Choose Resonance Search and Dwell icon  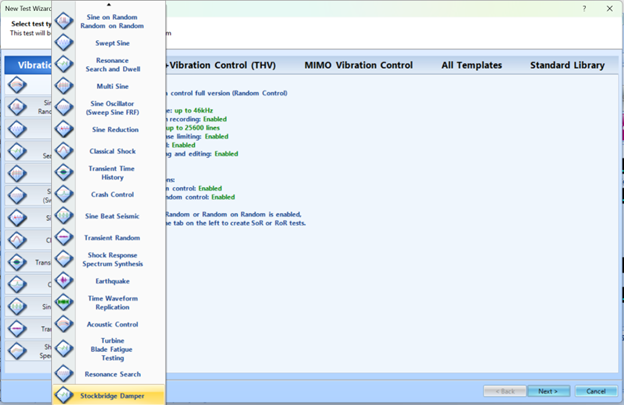click(x=64, y=64)
